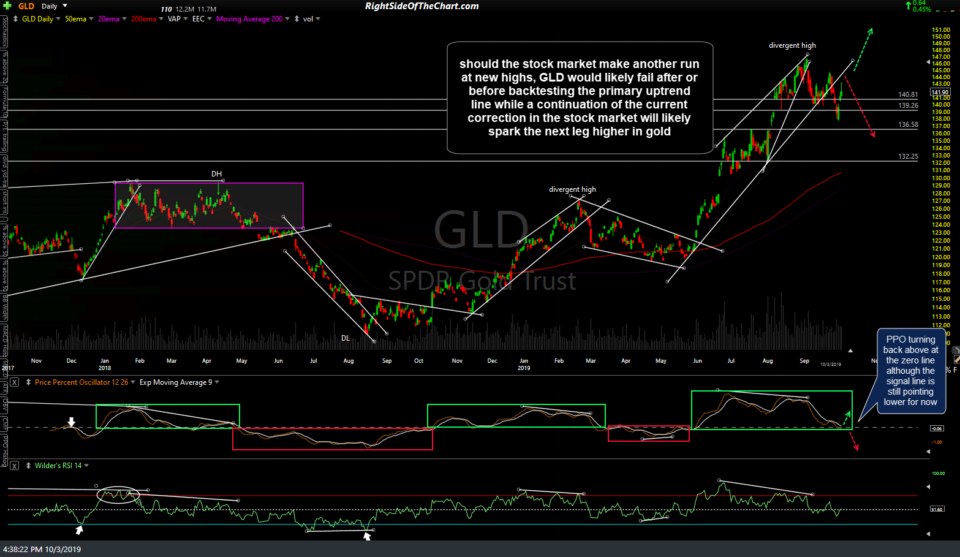The height and width of the screenshot is (557, 960).
Task: Click the 151.00 price scale label
Action: [x=940, y=30]
